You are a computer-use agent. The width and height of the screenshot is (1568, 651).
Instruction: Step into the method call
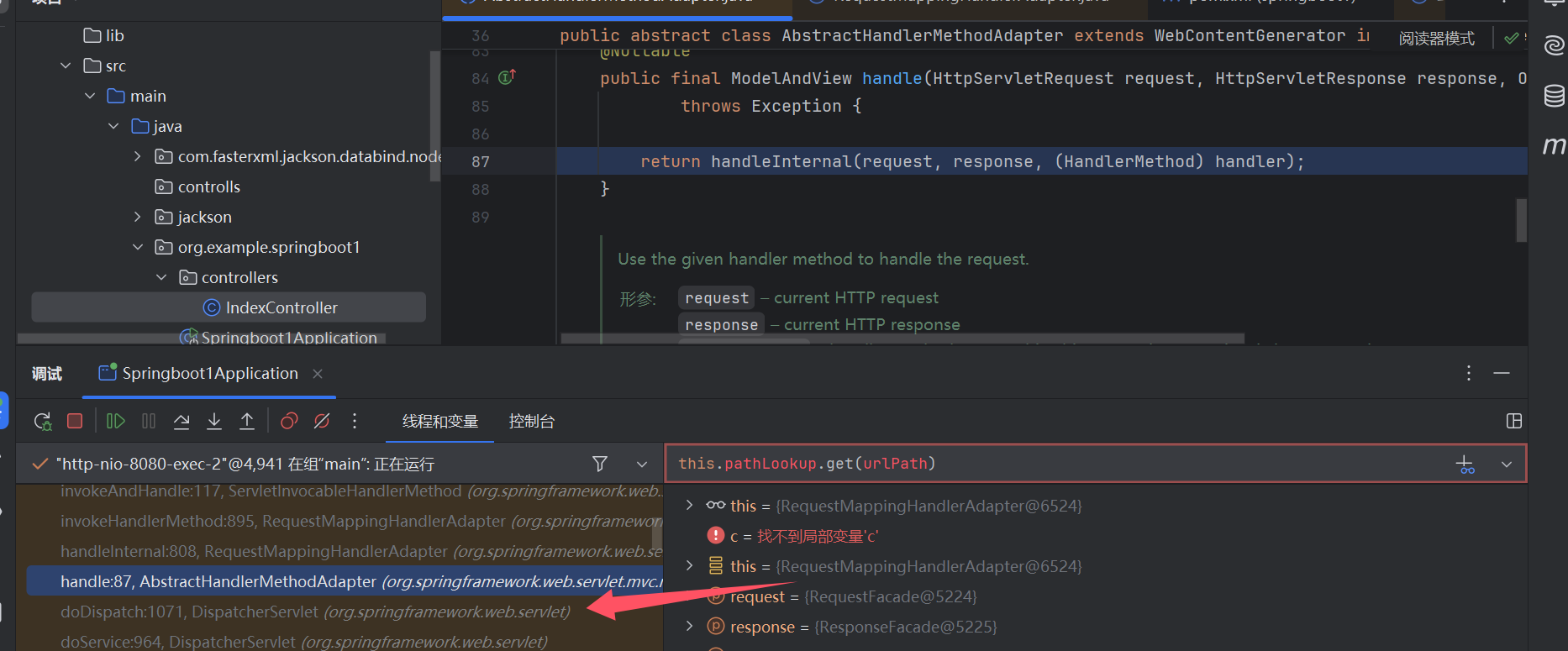coord(214,421)
